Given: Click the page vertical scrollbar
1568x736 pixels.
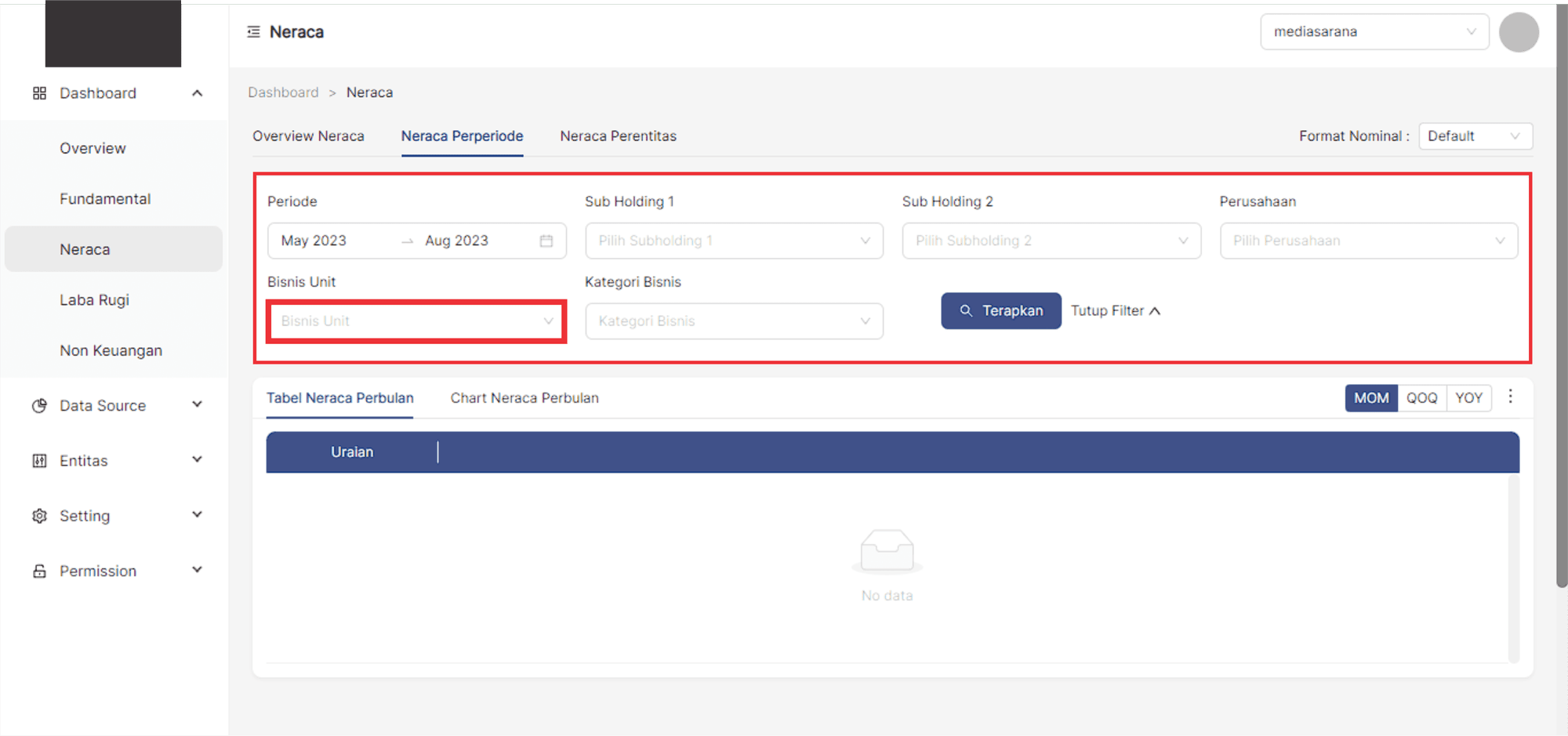Looking at the screenshot, I should click(x=1562, y=314).
